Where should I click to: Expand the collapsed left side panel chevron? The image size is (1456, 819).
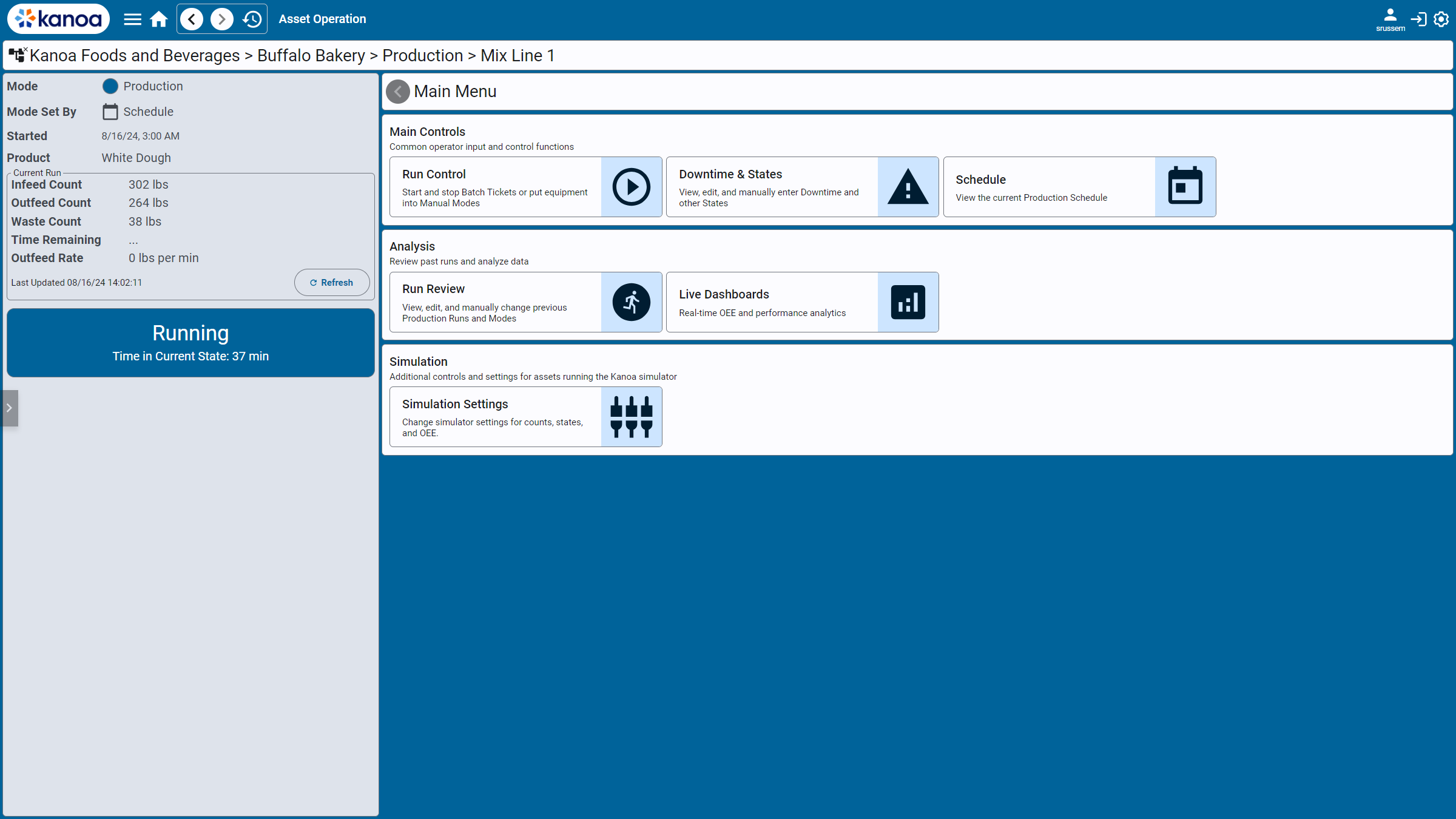point(9,408)
